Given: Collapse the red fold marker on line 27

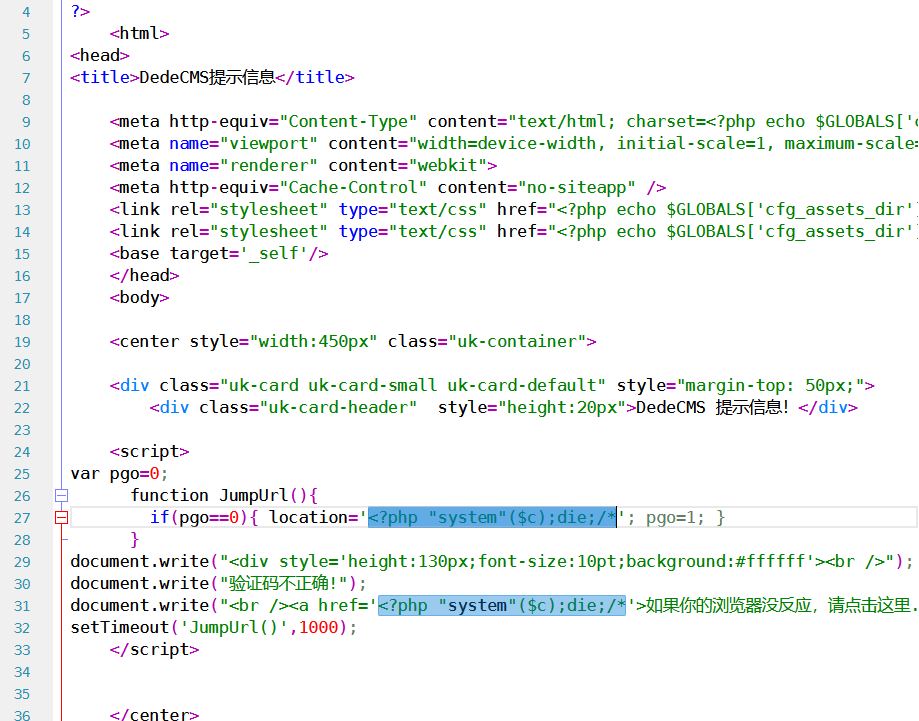Looking at the screenshot, I should click(62, 518).
